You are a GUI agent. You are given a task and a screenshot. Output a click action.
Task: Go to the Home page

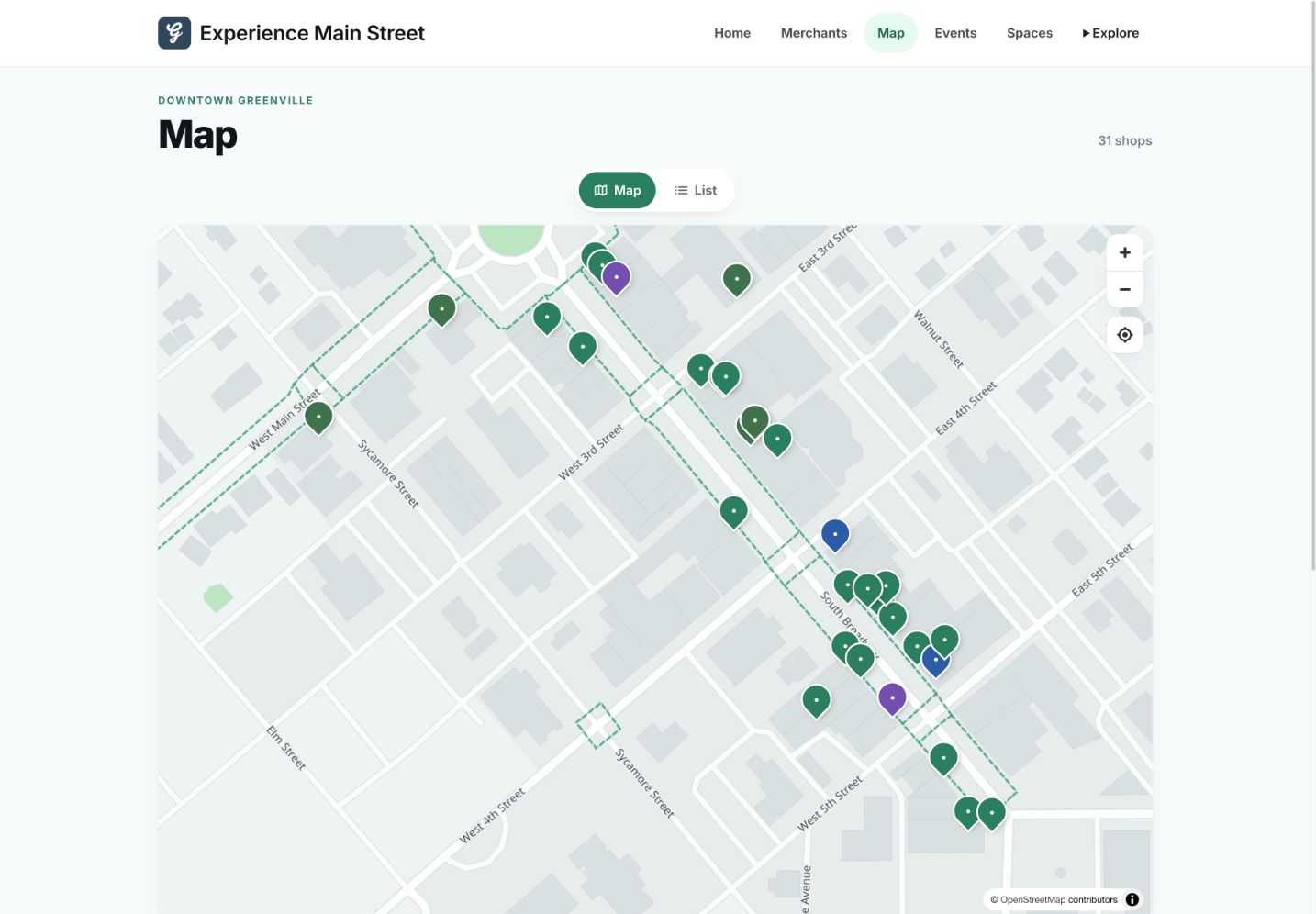tap(732, 33)
